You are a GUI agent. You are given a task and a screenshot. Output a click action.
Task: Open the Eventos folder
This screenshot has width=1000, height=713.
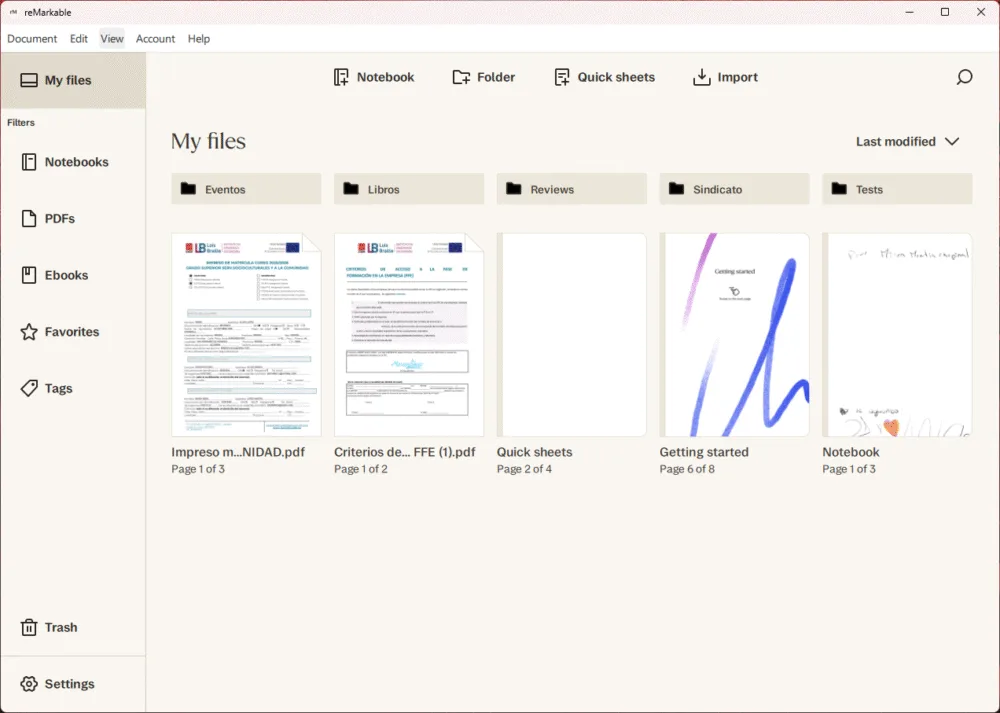pyautogui.click(x=246, y=189)
